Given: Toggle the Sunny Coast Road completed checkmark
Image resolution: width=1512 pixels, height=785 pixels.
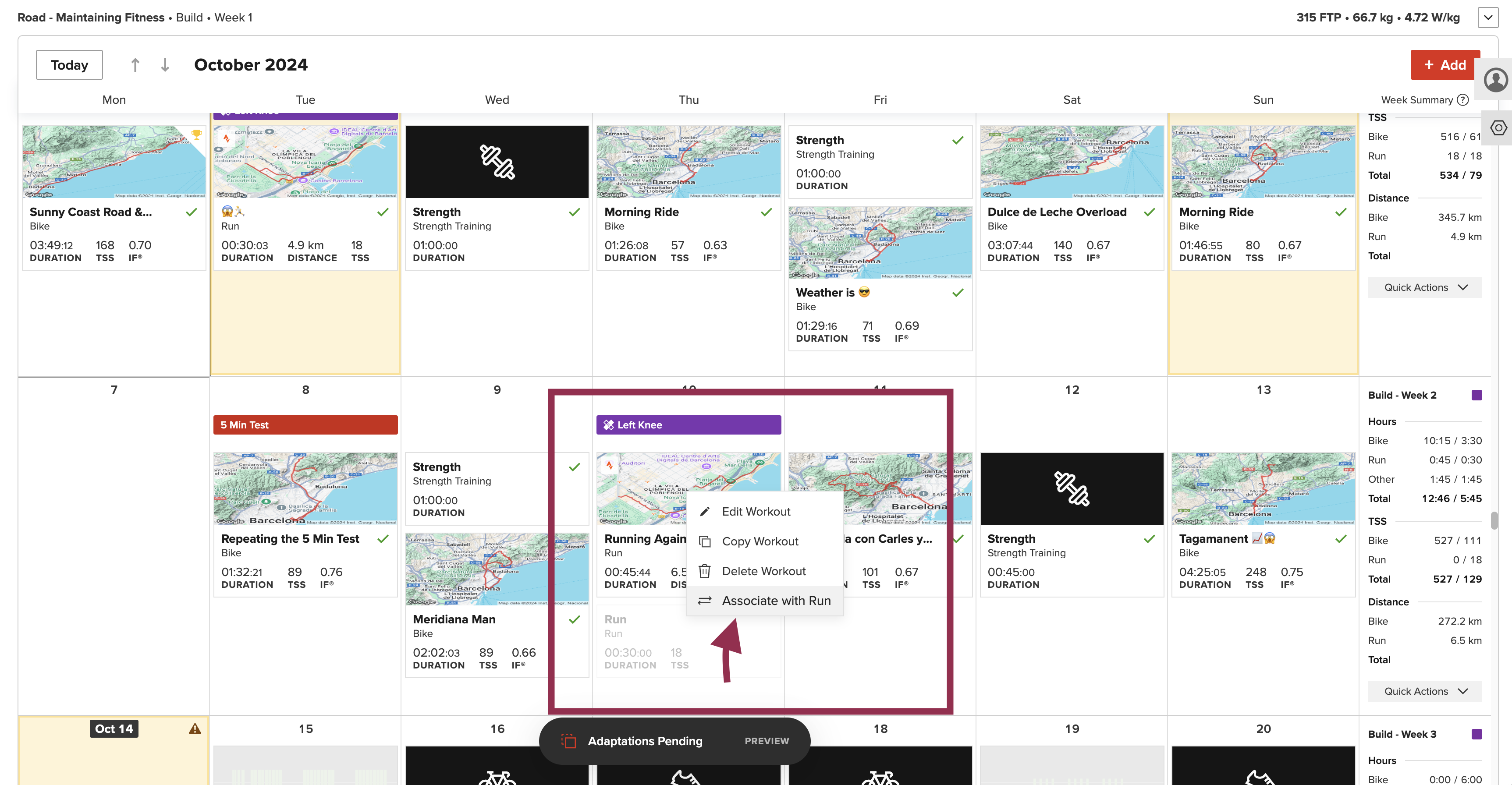Looking at the screenshot, I should coord(192,212).
